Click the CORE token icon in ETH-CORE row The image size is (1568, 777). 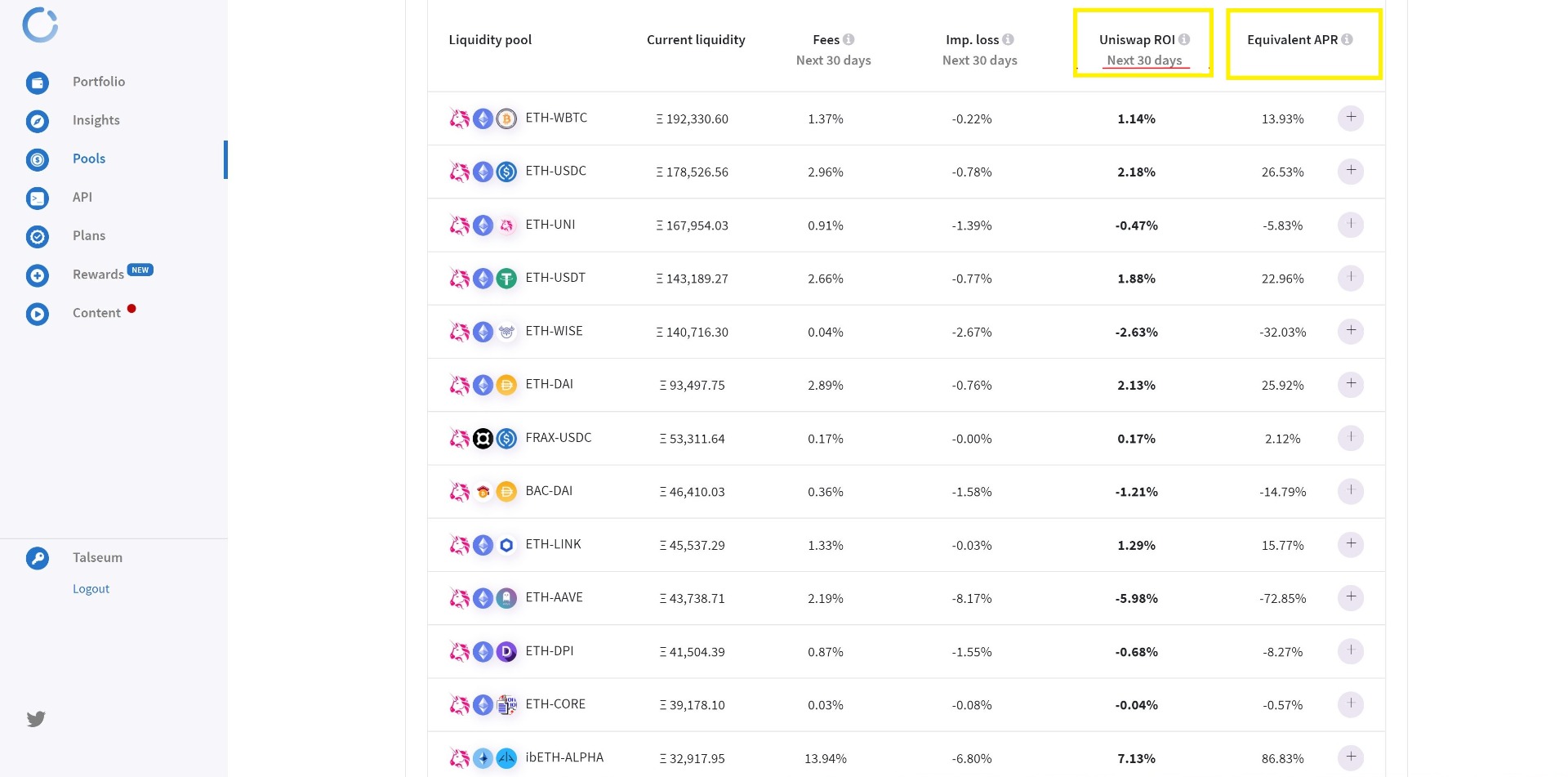pyautogui.click(x=506, y=705)
